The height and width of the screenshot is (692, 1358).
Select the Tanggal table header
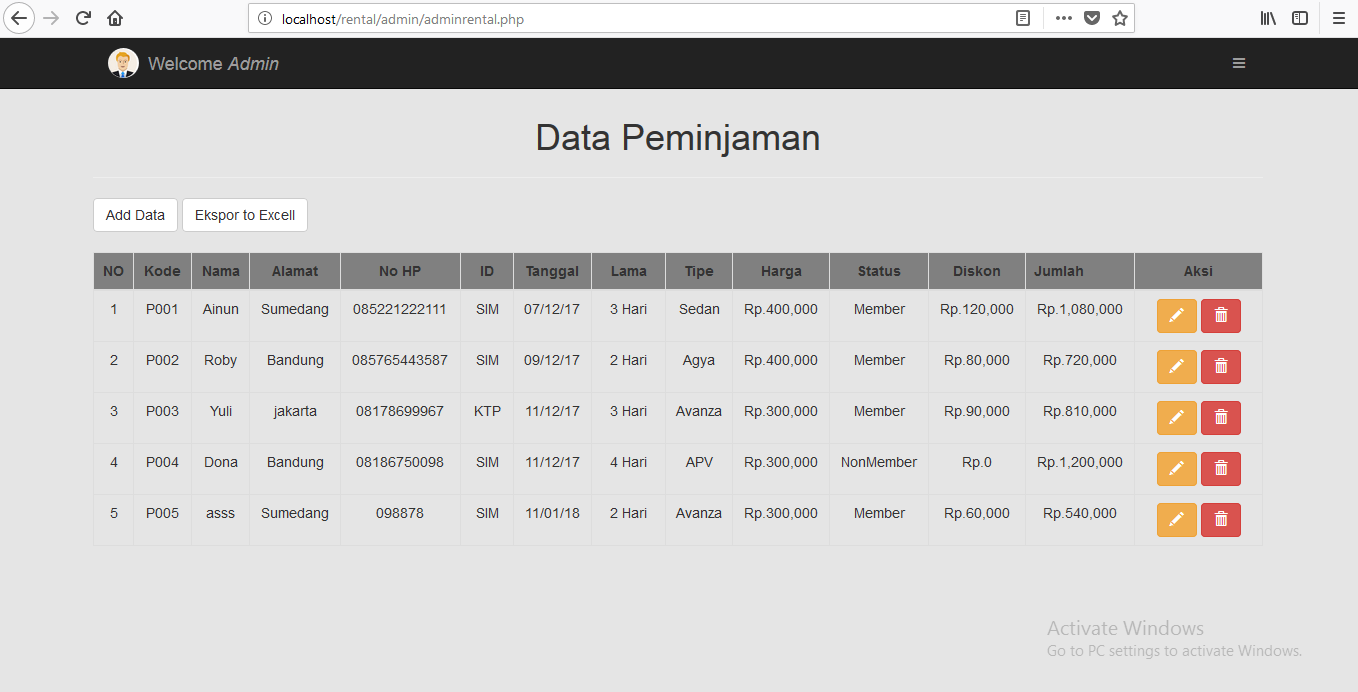coord(552,270)
